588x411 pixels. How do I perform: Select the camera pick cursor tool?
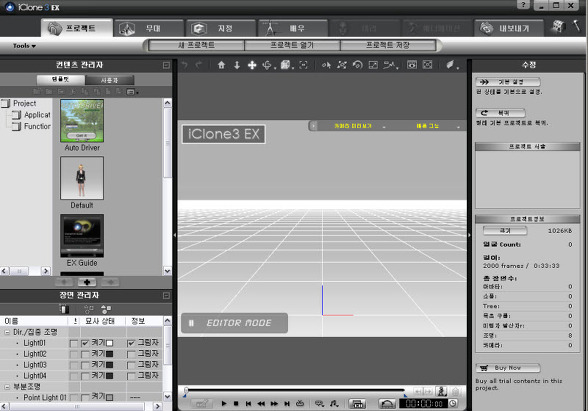[x=326, y=65]
